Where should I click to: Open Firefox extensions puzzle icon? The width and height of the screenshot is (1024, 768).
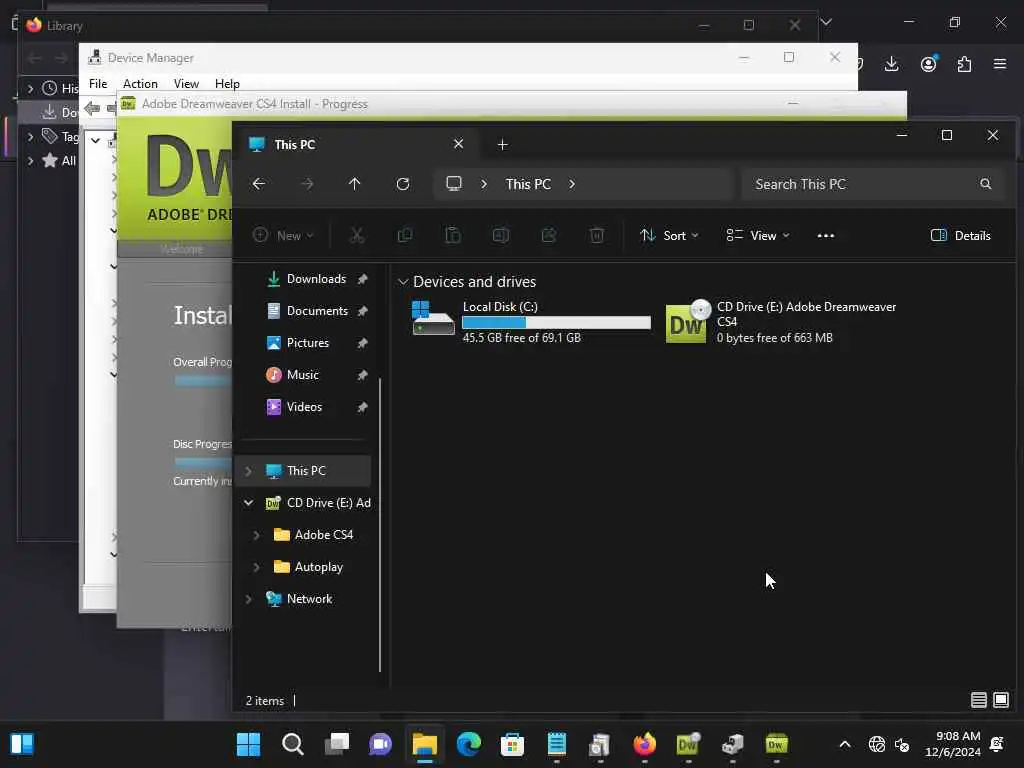coord(965,64)
